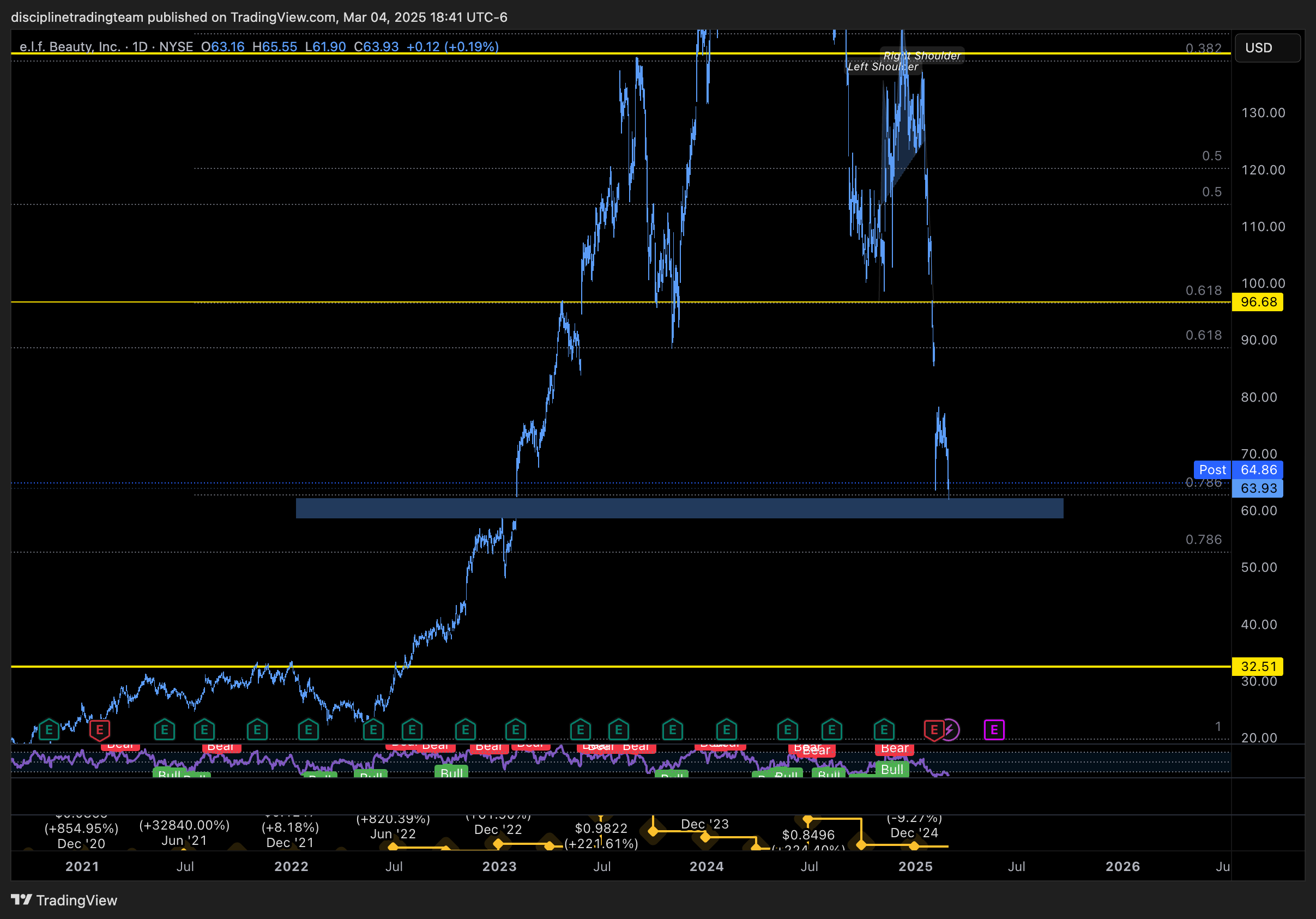Screen dimensions: 1316x919
Task: Click the 0.382 Fibonacci level label
Action: [x=1204, y=48]
